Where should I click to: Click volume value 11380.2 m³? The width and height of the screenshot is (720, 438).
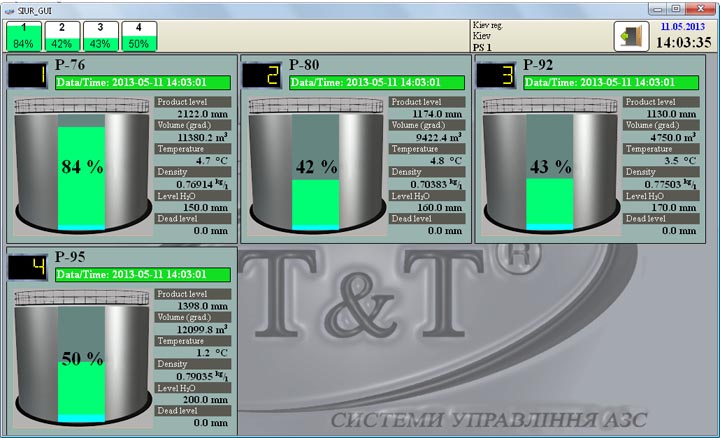pos(202,137)
